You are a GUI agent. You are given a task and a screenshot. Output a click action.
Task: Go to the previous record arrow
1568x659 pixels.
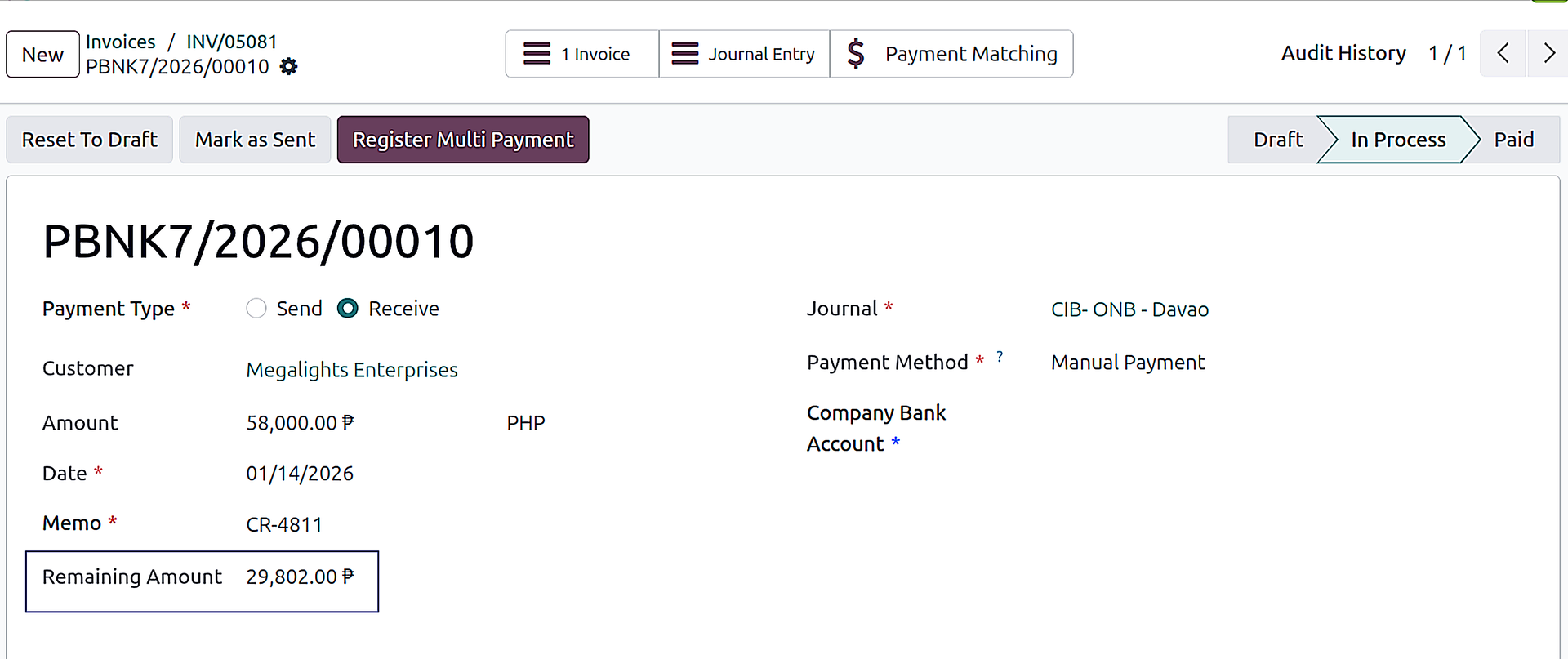pos(1503,54)
